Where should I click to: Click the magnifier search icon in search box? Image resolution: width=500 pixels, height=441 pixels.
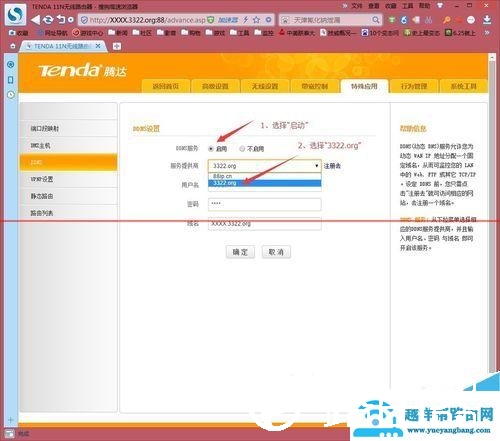coord(376,20)
